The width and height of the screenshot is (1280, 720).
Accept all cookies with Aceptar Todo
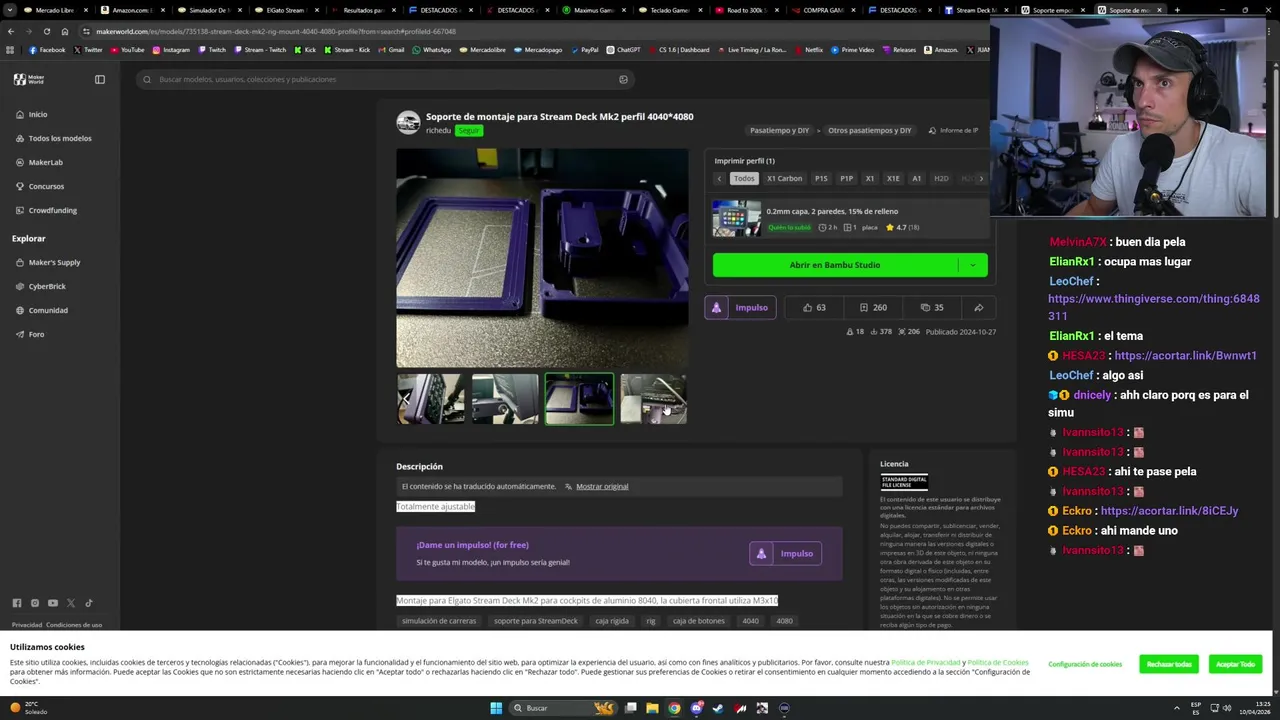pyautogui.click(x=1235, y=664)
